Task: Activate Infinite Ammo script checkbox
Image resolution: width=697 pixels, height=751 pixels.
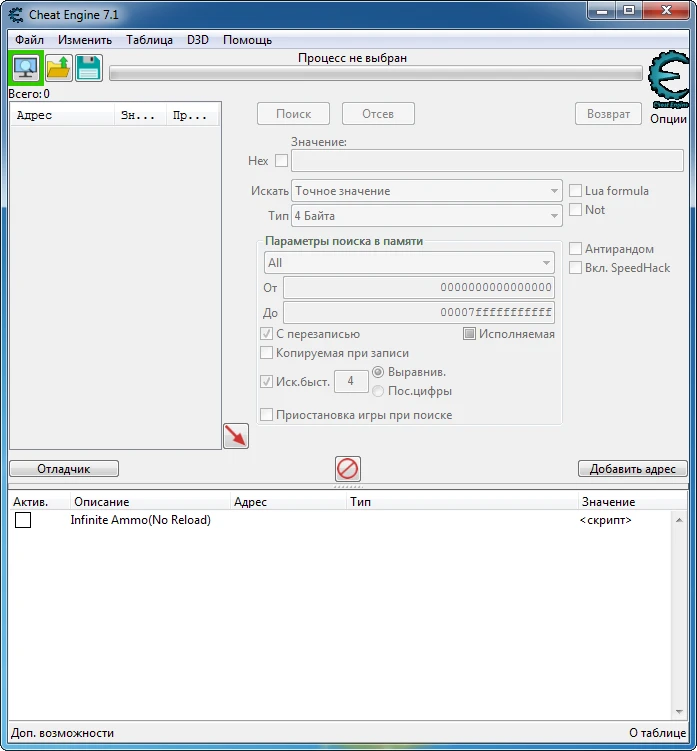Action: pos(23,520)
